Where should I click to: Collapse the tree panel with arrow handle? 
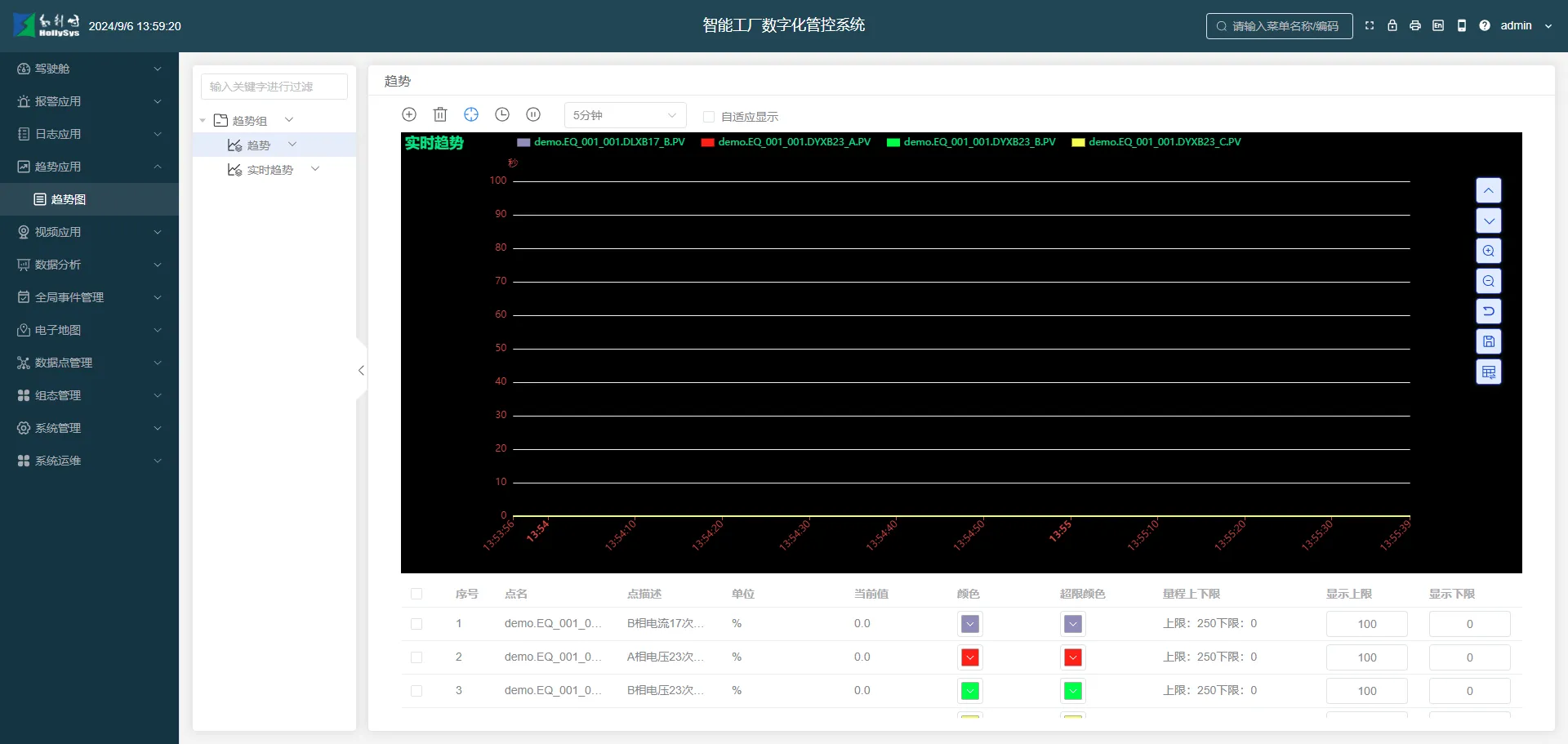coord(361,370)
